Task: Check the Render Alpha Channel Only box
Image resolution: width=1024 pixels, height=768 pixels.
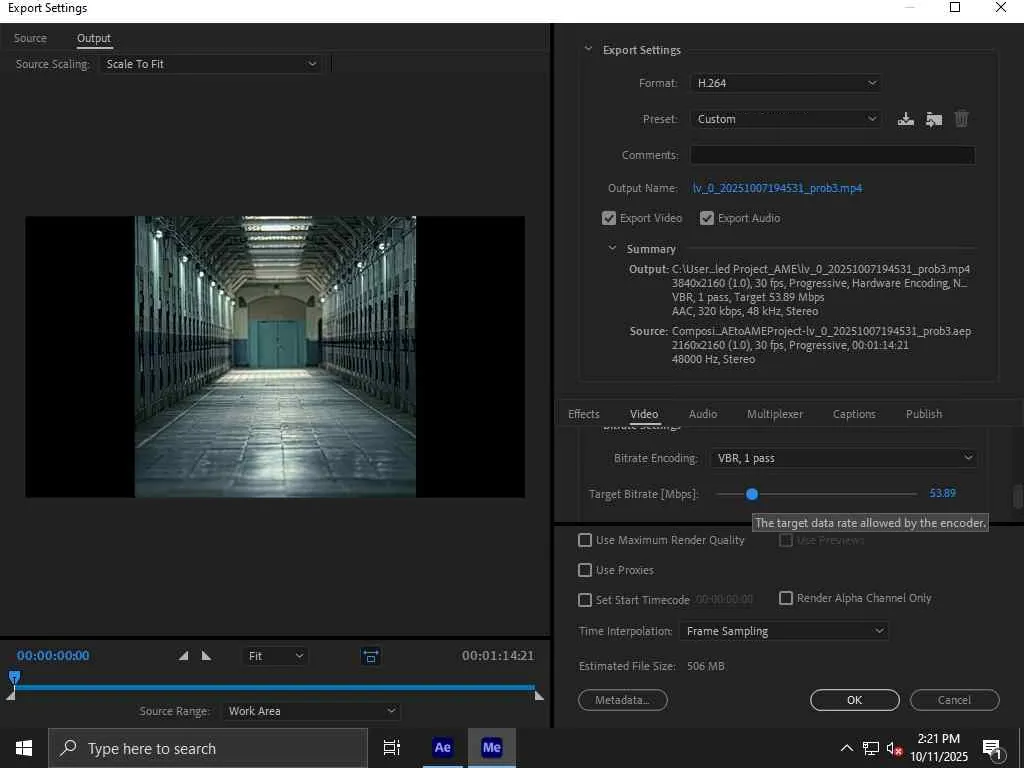Action: point(786,598)
